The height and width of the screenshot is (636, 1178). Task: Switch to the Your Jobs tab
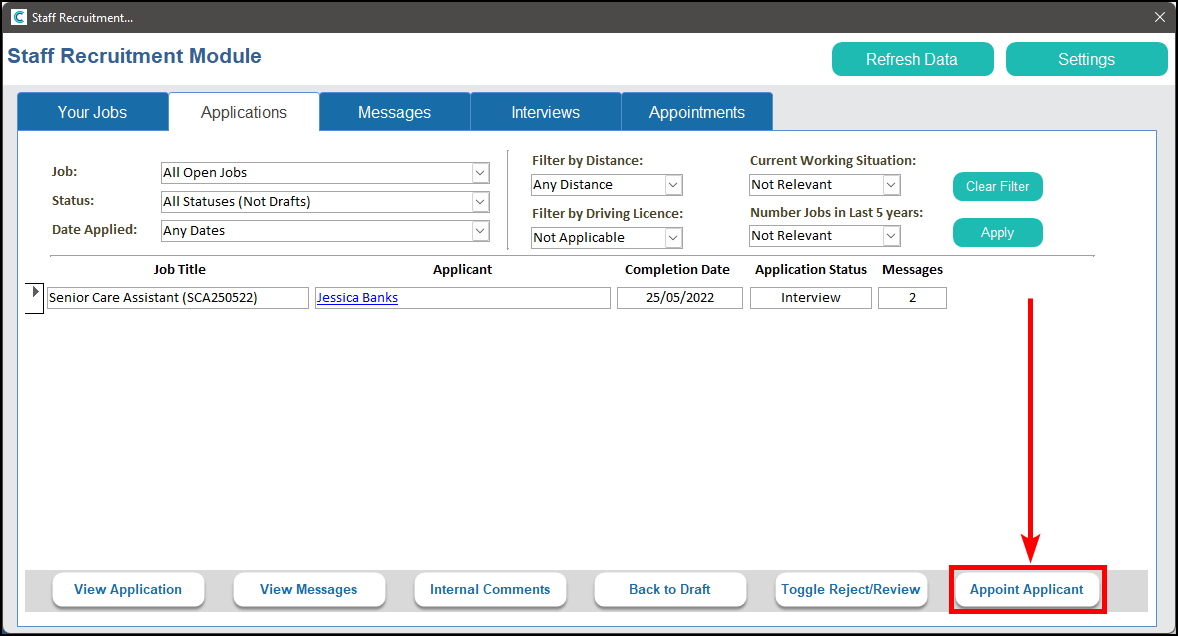click(x=92, y=112)
